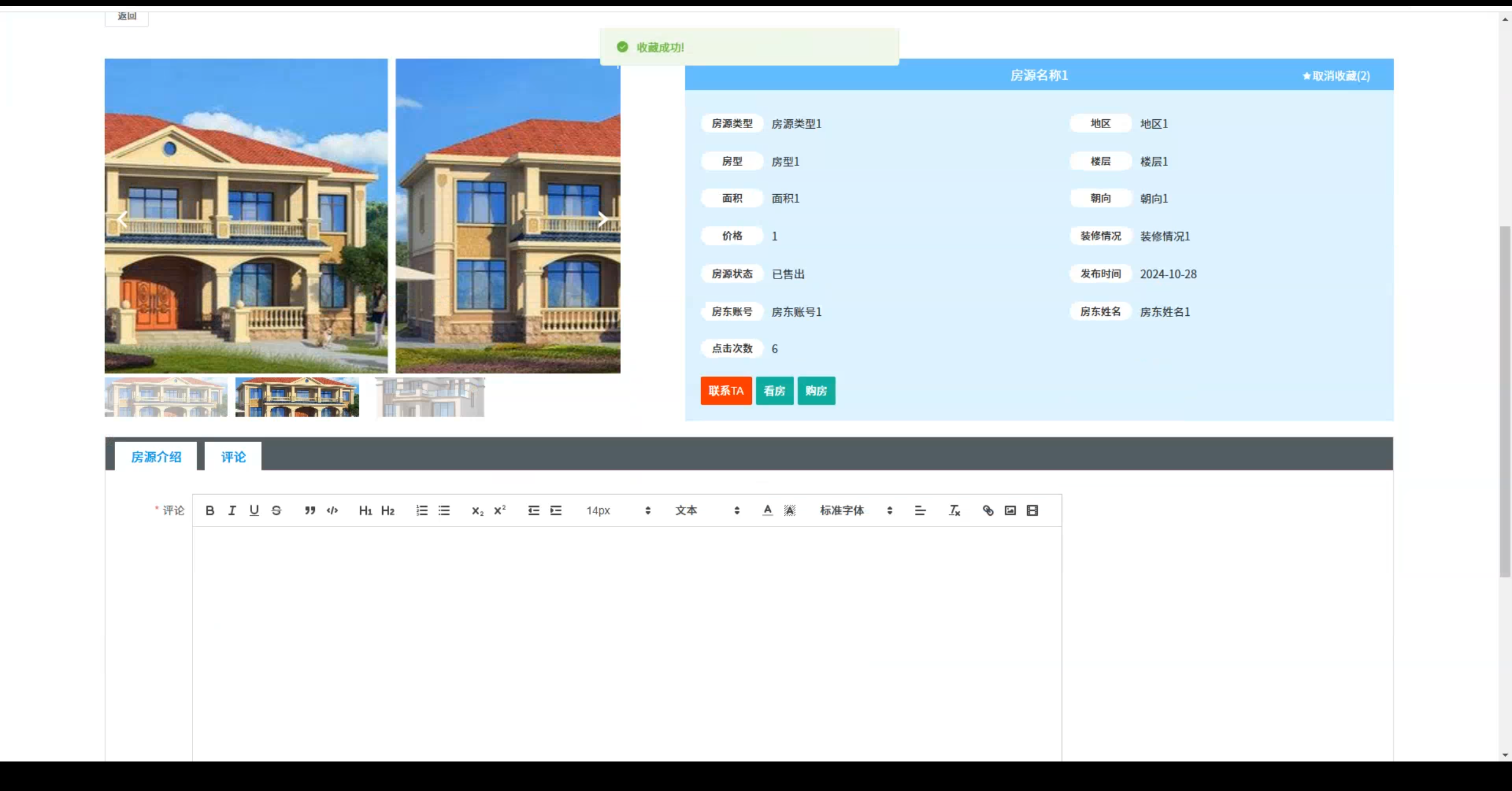Create an ordered numbered list
The height and width of the screenshot is (791, 1512).
tap(422, 511)
